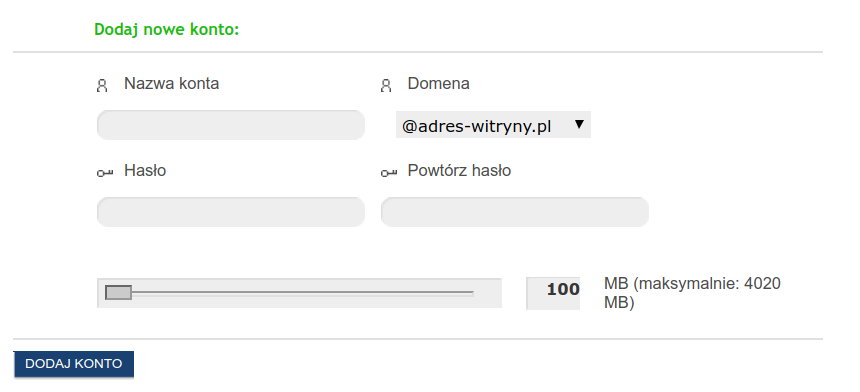Click the domain dropdown arrow
Viewport: 860px width, 392px height.
[579, 124]
